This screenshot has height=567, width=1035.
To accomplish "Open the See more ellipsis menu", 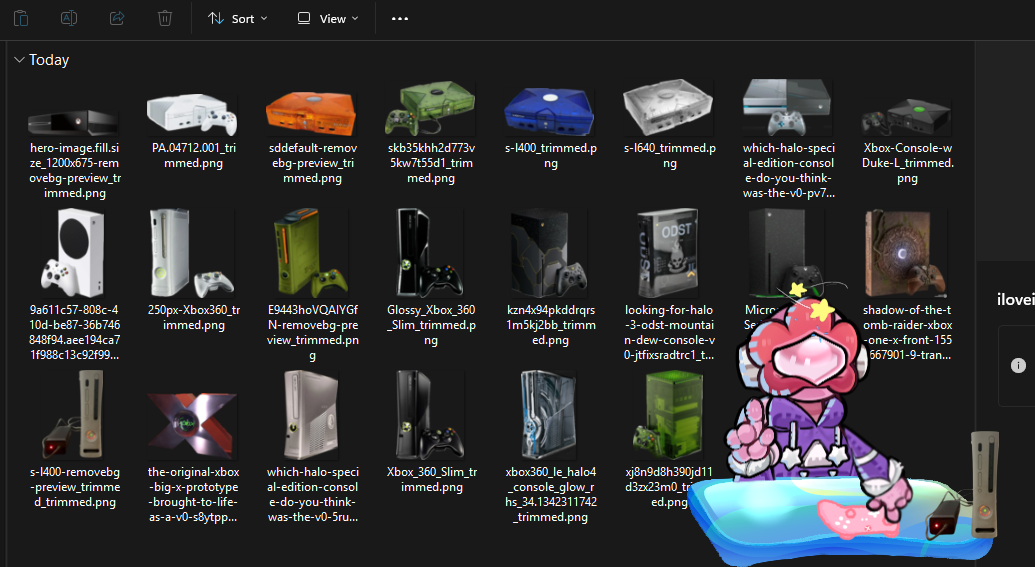I will [x=400, y=18].
